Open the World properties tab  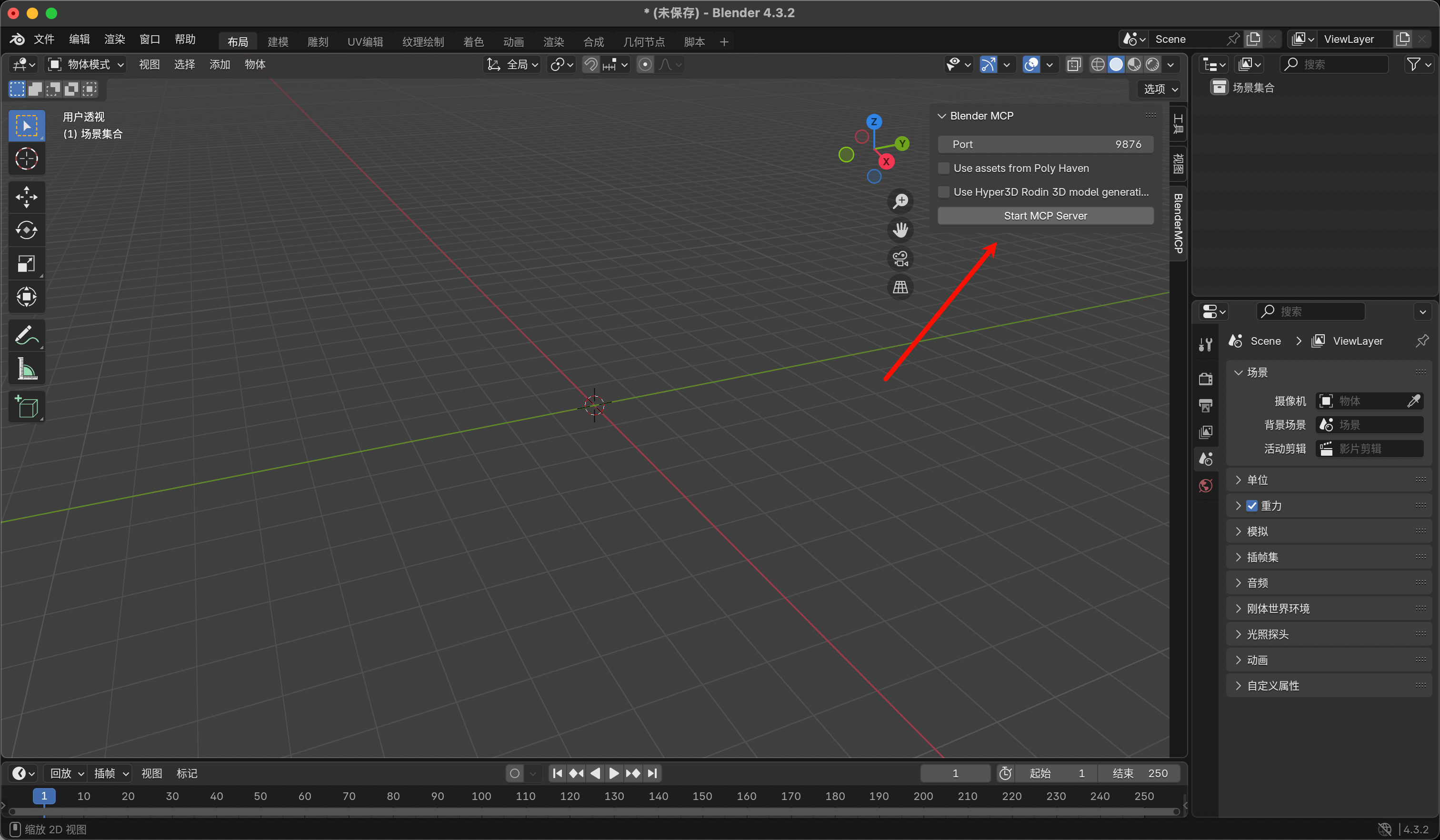1206,486
